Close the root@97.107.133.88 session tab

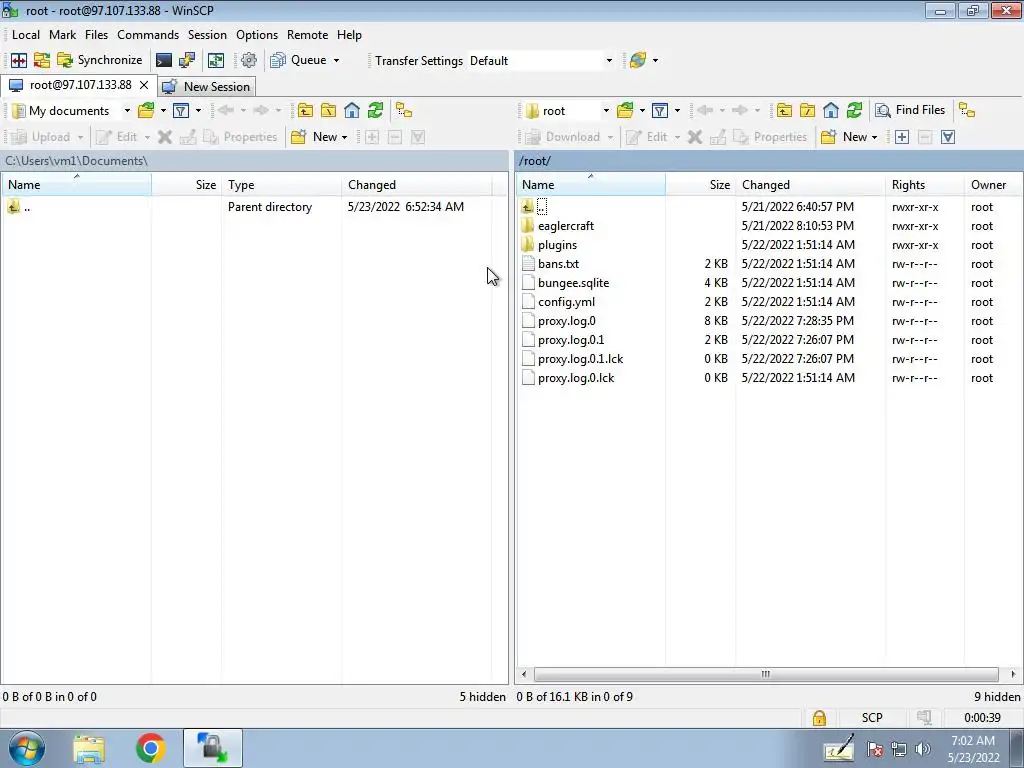(144, 85)
